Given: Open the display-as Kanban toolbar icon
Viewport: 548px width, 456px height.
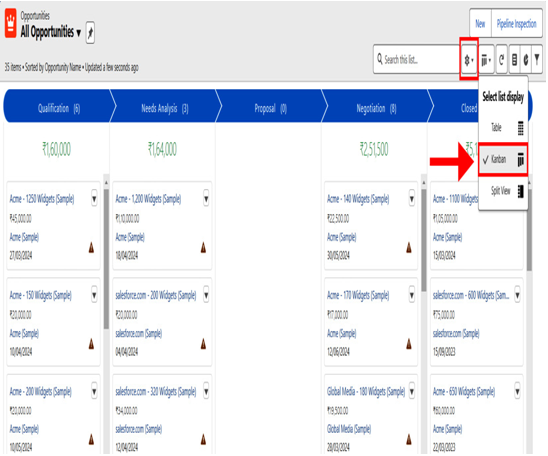Looking at the screenshot, I should (x=486, y=60).
